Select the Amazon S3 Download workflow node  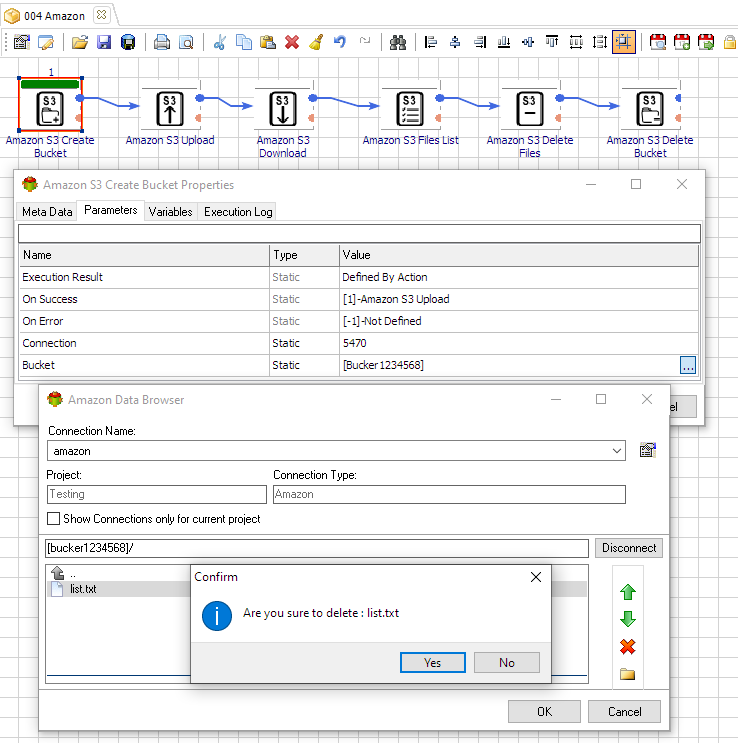coord(283,109)
